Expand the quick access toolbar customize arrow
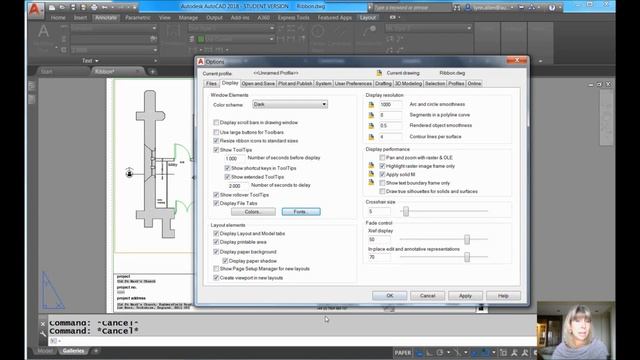The width and height of the screenshot is (640, 360). (135, 7)
